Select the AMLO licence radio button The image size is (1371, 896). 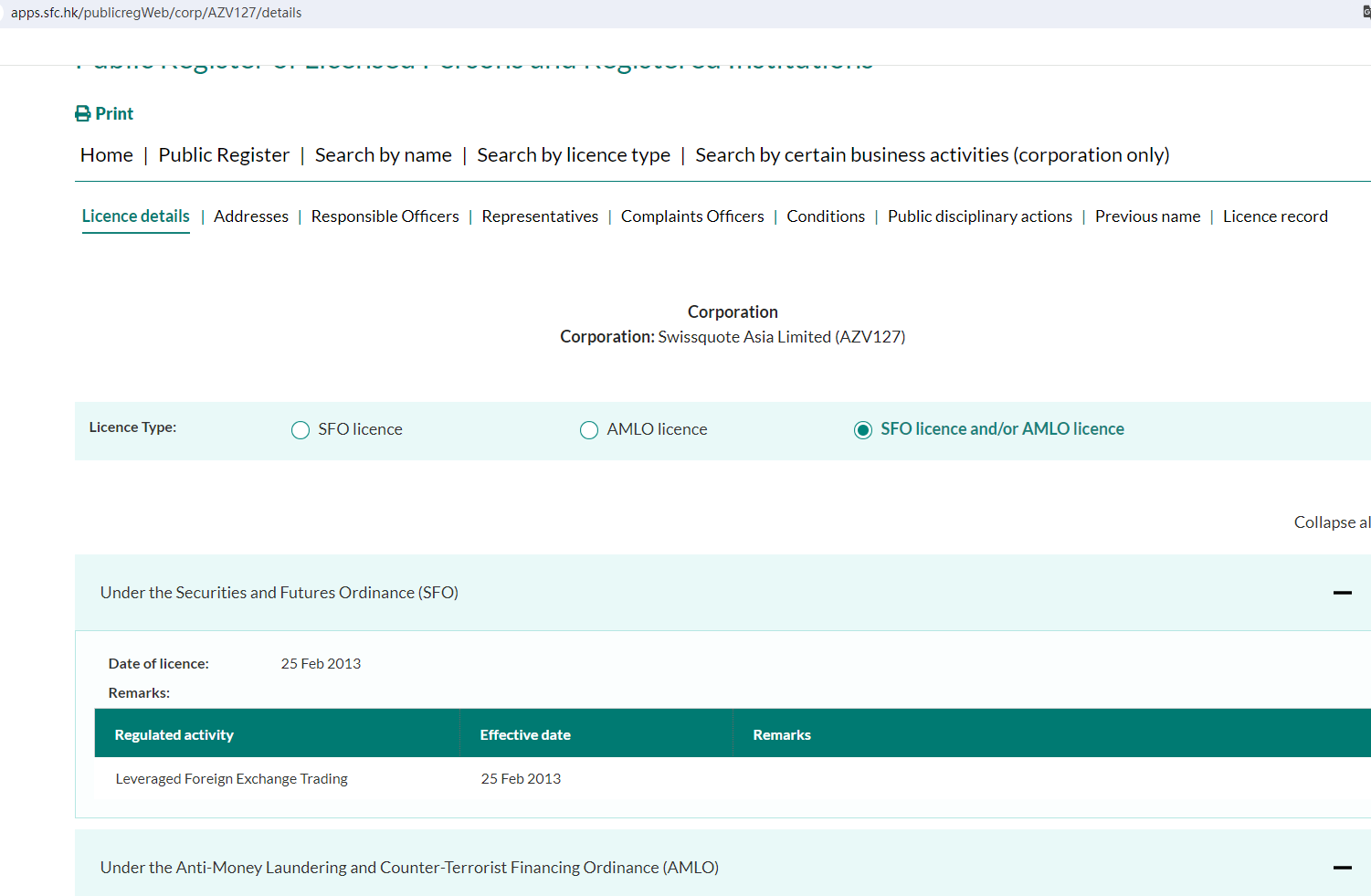pos(589,430)
